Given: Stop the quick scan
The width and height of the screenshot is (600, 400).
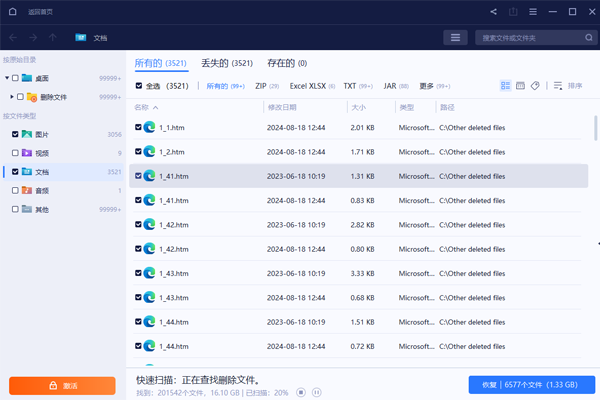Looking at the screenshot, I should click(301, 392).
